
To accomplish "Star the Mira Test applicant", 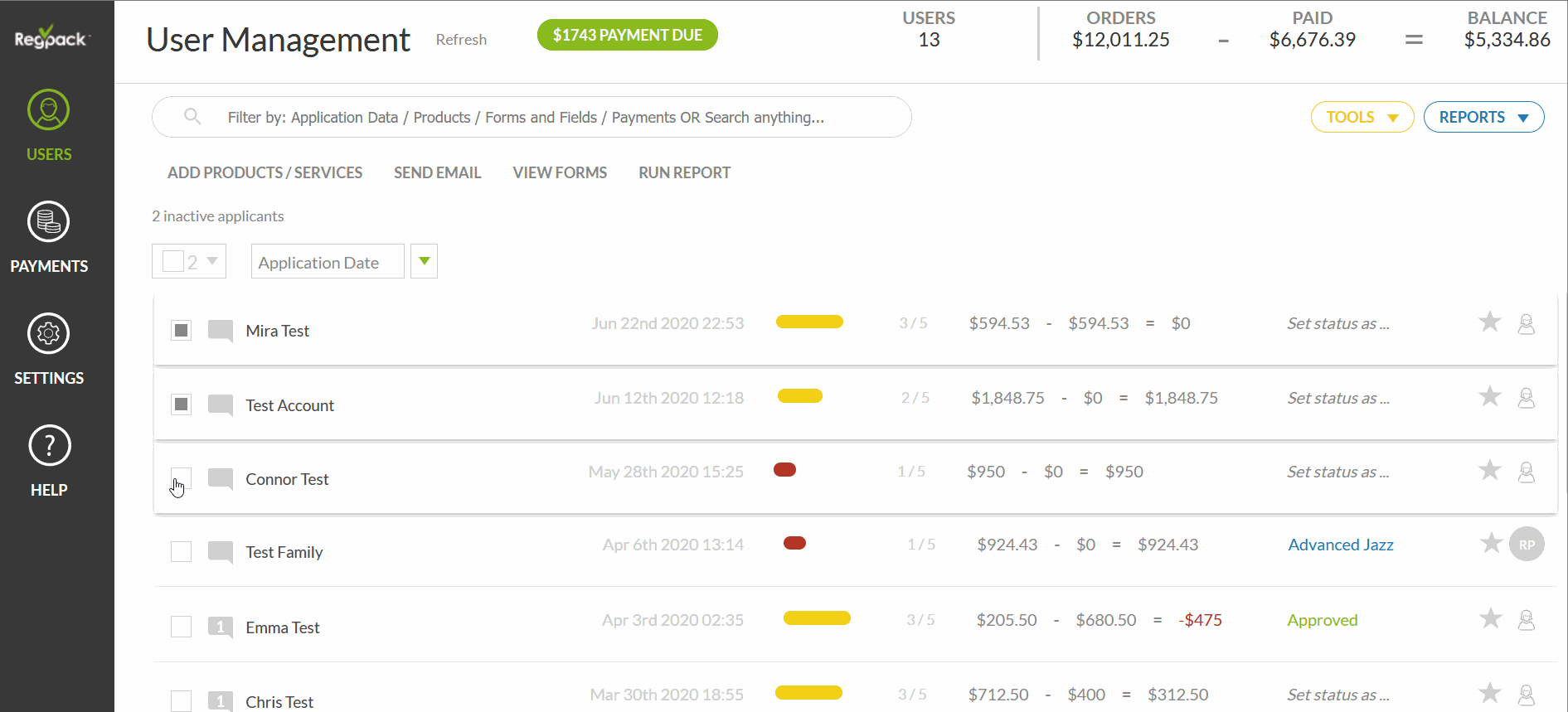I will click(x=1489, y=322).
